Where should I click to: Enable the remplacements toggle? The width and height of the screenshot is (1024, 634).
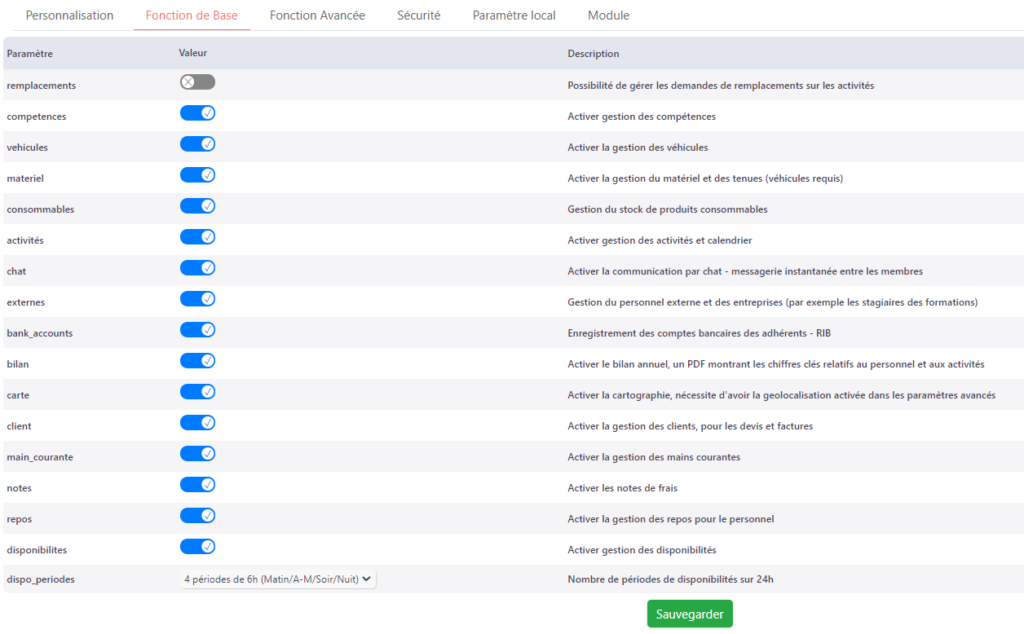tap(197, 82)
